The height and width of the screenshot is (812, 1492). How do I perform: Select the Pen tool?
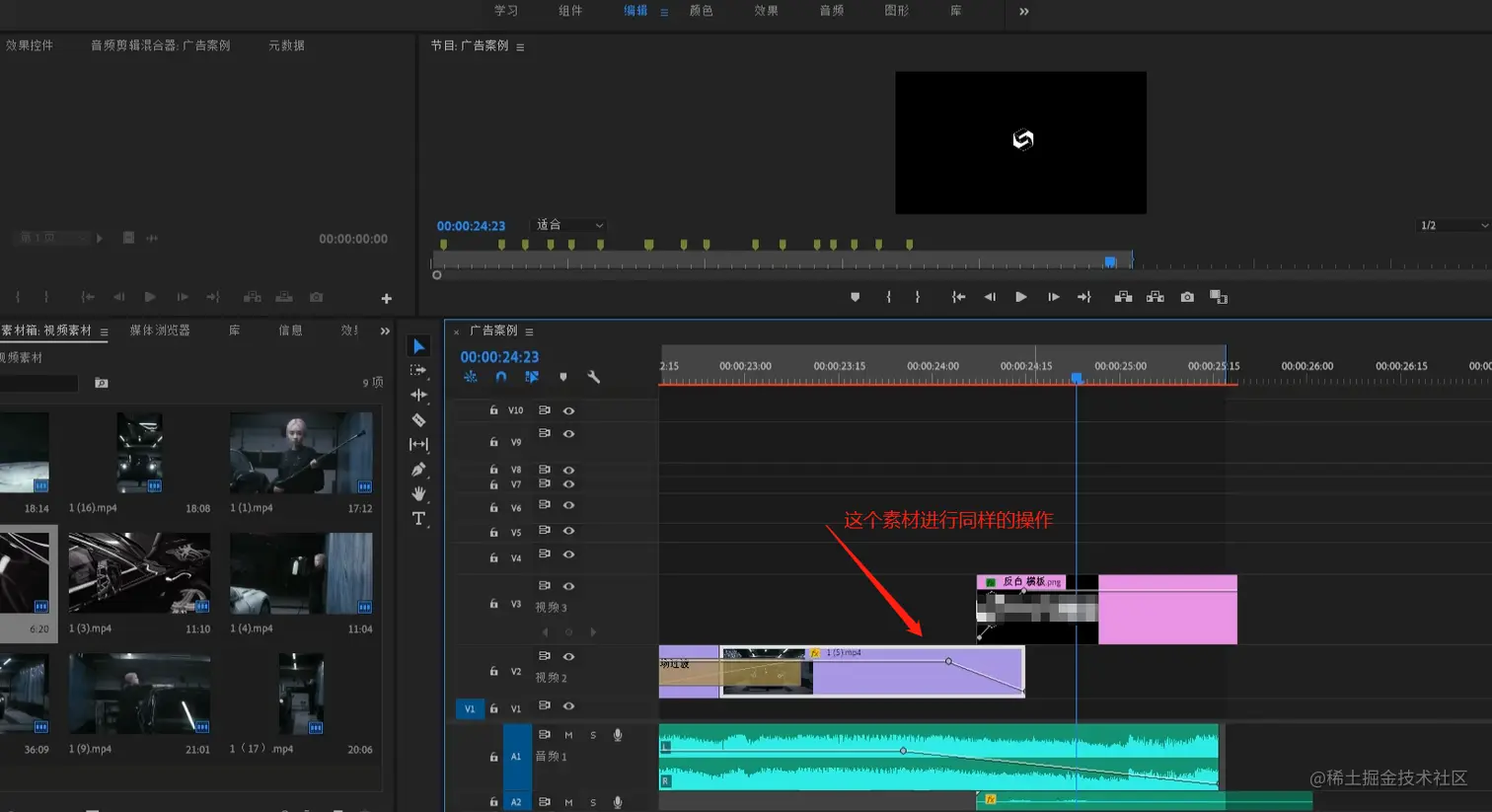(418, 469)
